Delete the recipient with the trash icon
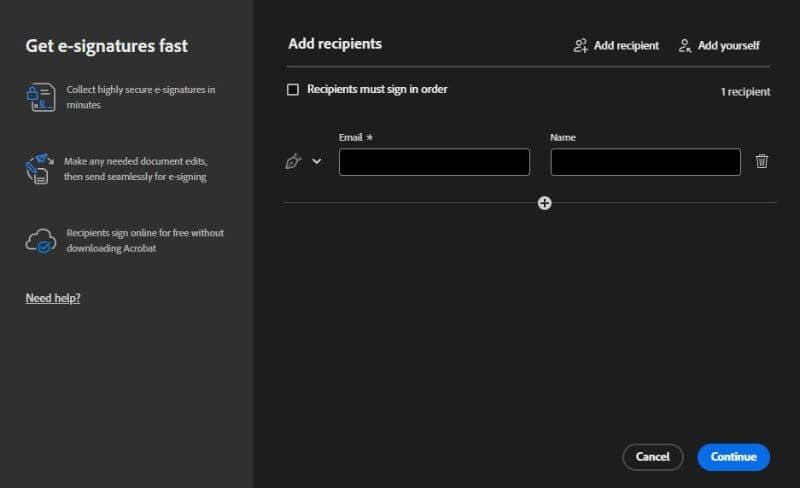This screenshot has height=488, width=800. (x=762, y=161)
